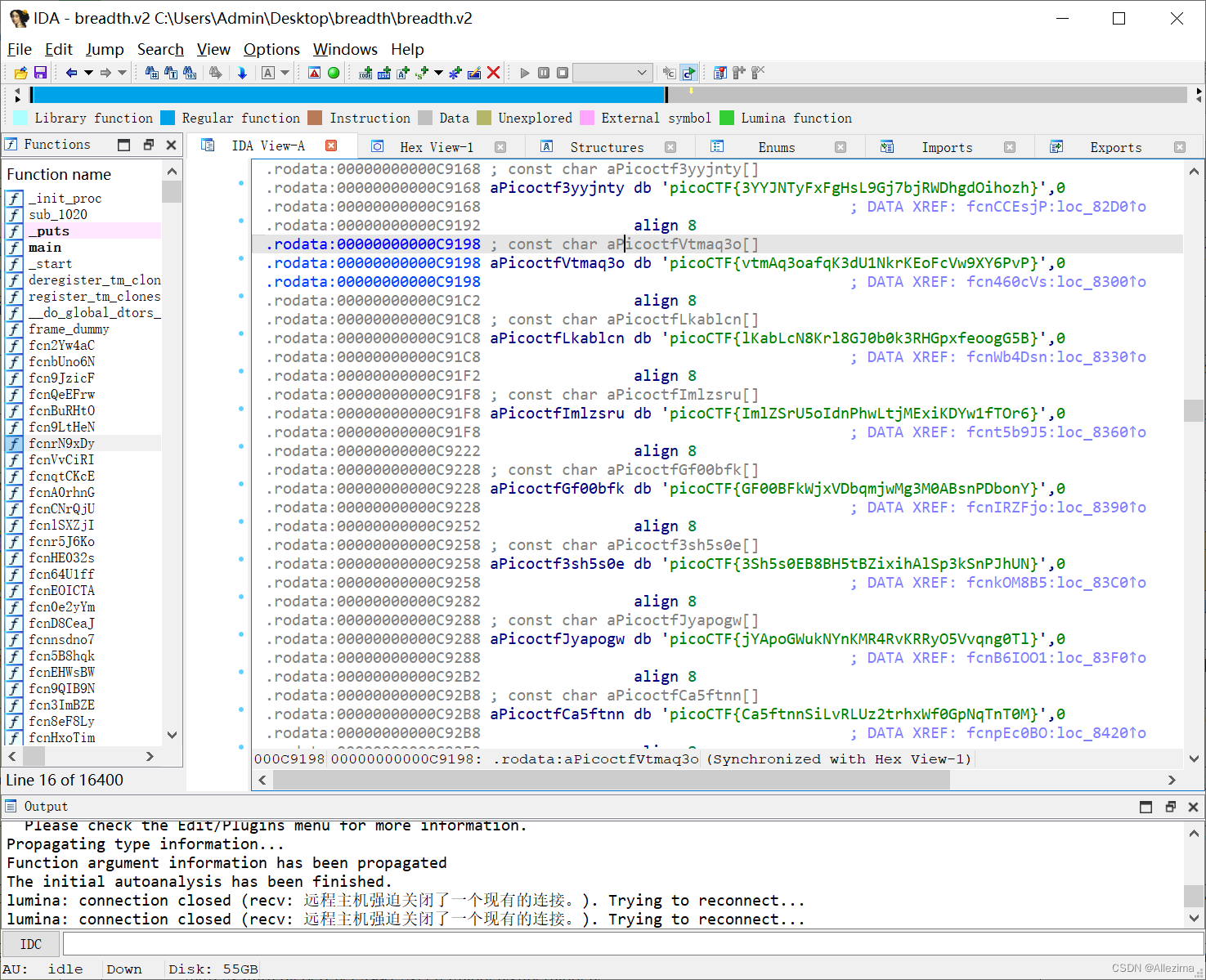The image size is (1206, 980).
Task: Pause the debugger process
Action: (544, 73)
